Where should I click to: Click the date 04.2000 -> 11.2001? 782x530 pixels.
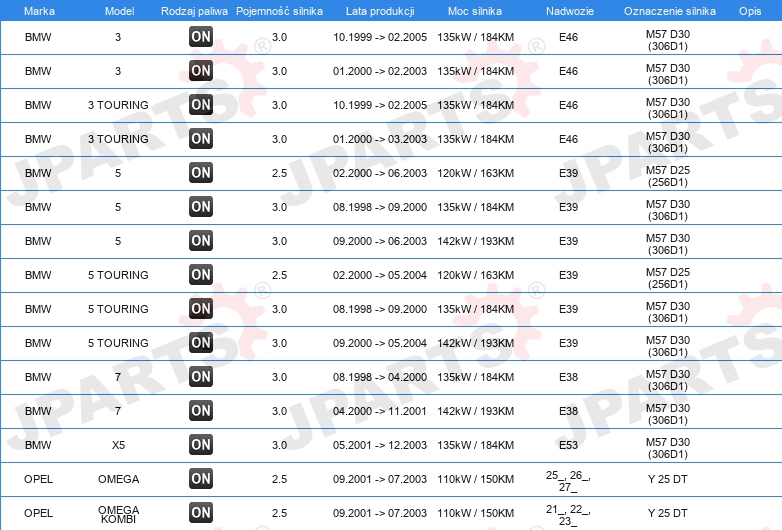coord(380,411)
